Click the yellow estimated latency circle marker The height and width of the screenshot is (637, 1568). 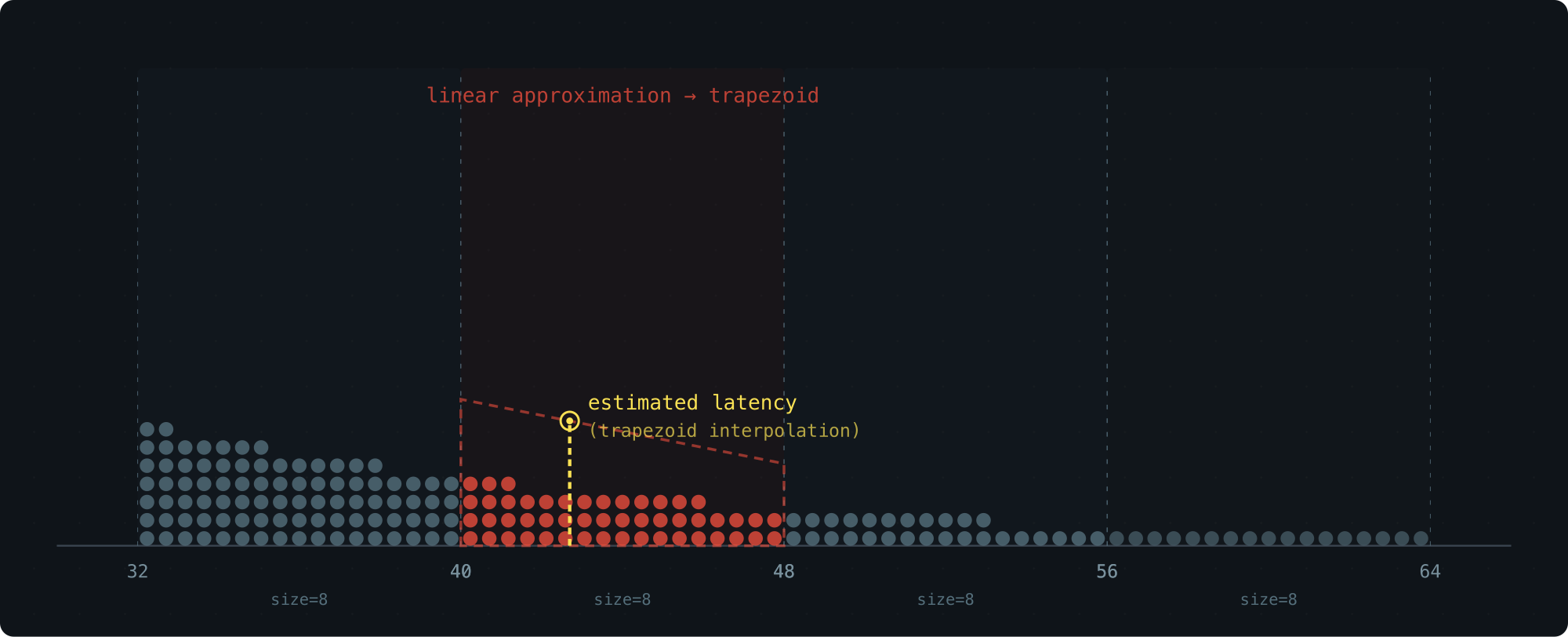pos(570,421)
